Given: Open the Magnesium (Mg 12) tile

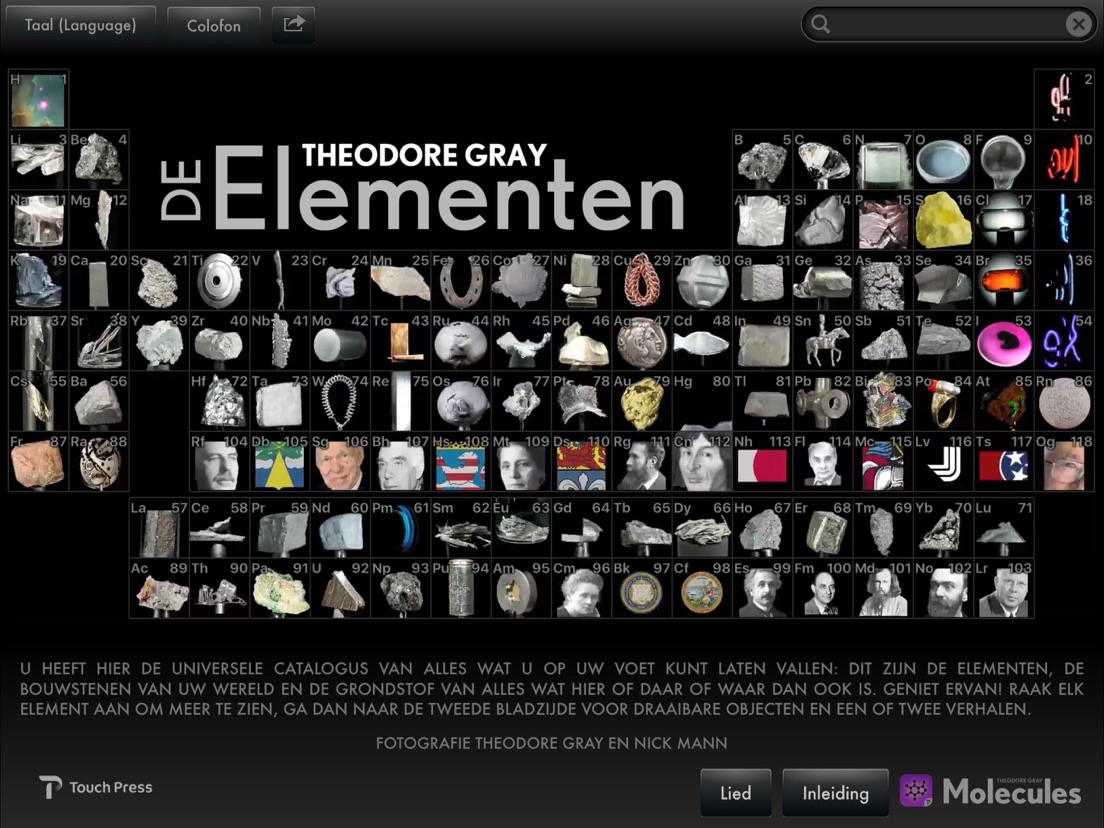Looking at the screenshot, I should (x=99, y=220).
